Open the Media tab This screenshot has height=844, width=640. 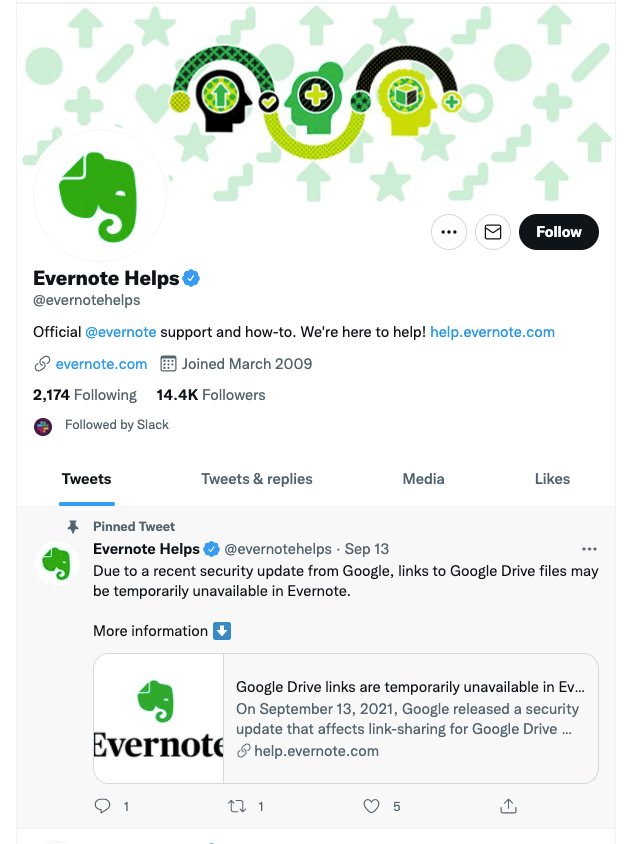pyautogui.click(x=423, y=479)
